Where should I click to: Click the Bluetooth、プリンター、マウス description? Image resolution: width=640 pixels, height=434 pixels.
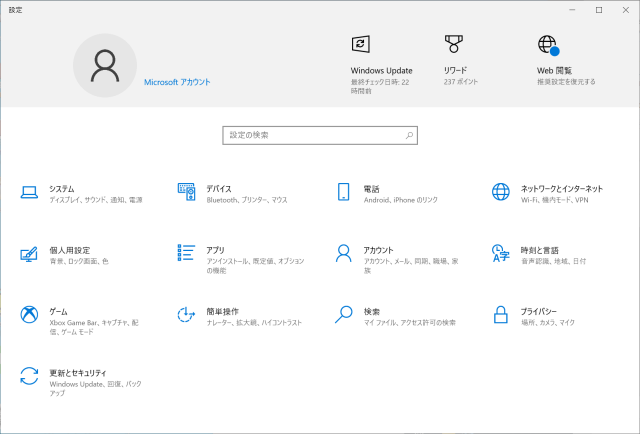point(247,200)
